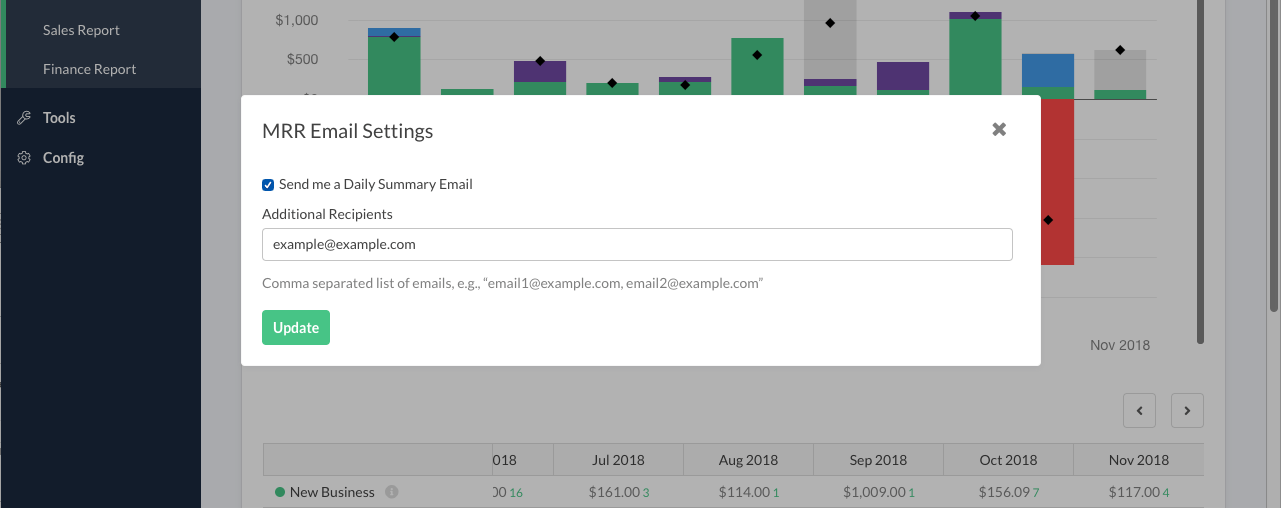The height and width of the screenshot is (508, 1281).
Task: Select the Sep 2018 column header
Action: (878, 460)
